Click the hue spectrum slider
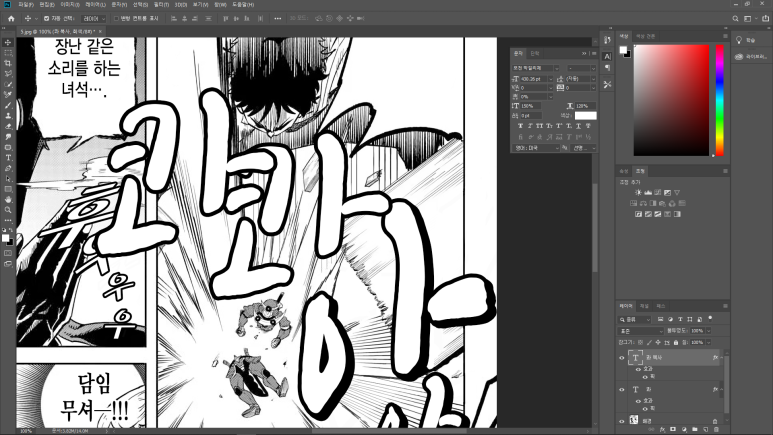The width and height of the screenshot is (773, 435). coord(720,100)
